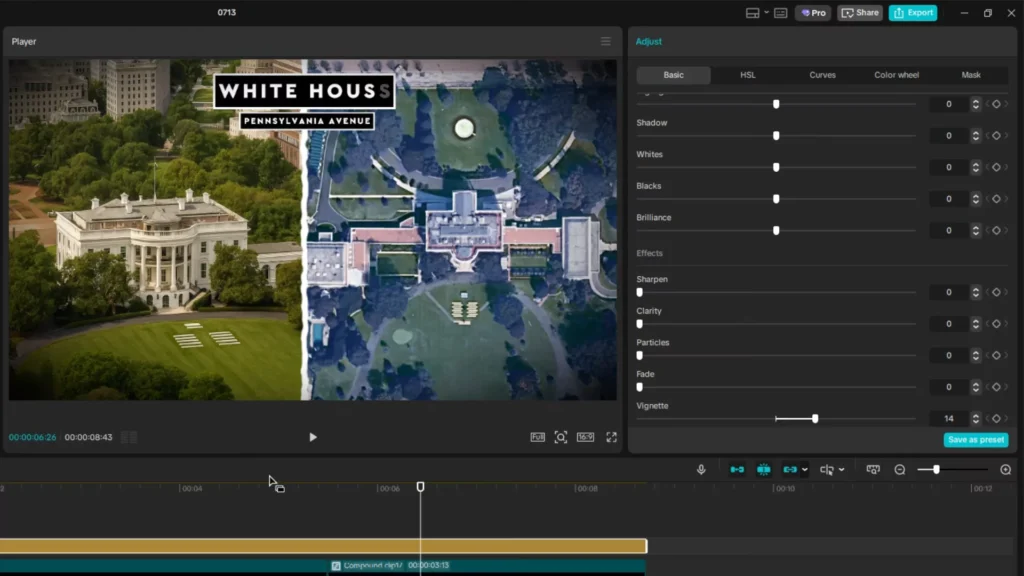Click the Full quality preview icon
The height and width of the screenshot is (576, 1024).
(x=537, y=438)
